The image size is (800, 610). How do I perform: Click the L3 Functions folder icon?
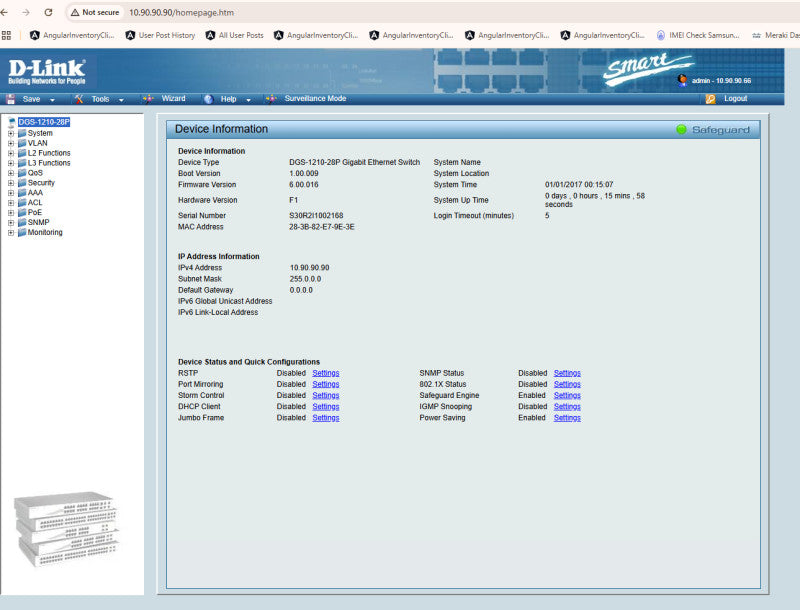click(22, 163)
